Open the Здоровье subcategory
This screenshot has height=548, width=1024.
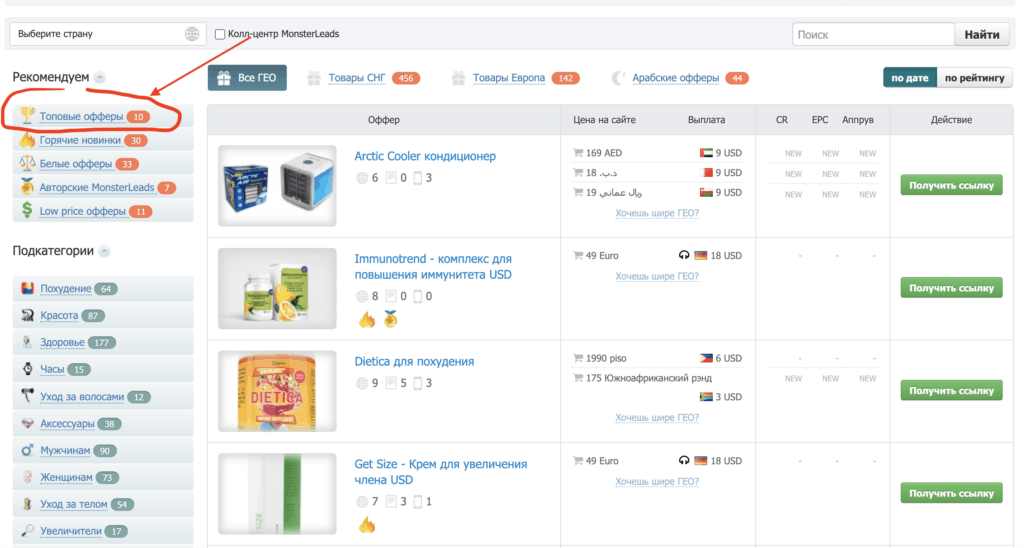[x=63, y=342]
